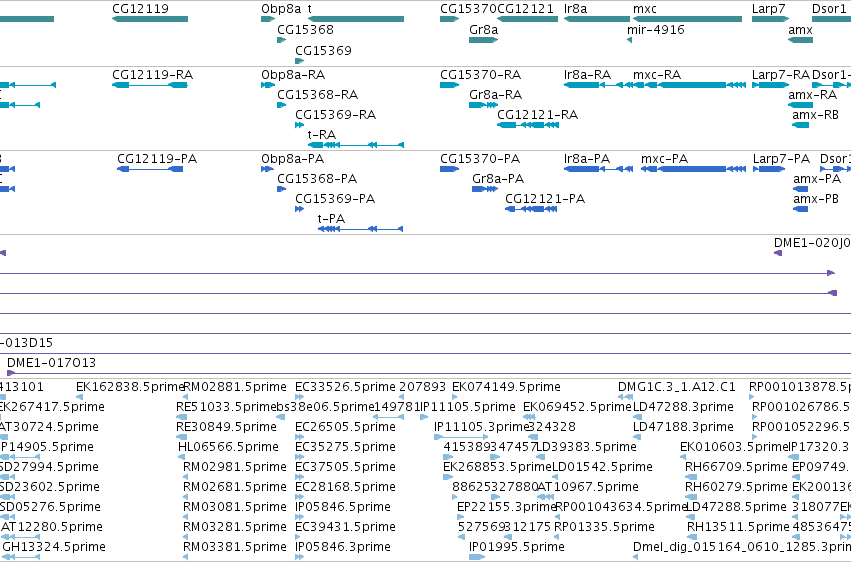Select the EC33526.5prime EST label
Image resolution: width=851 pixels, height=562 pixels.
pyautogui.click(x=345, y=387)
